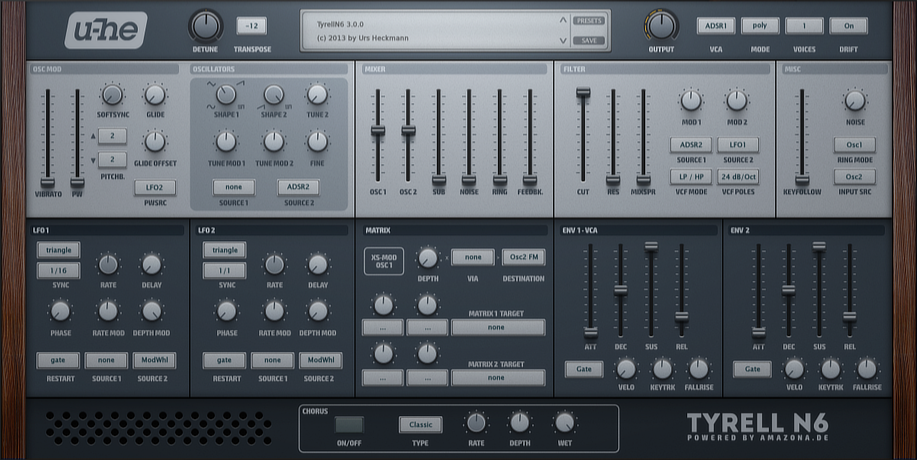The height and width of the screenshot is (460, 917).
Task: Open LFO 1 triangle waveform selector
Action: 58,250
